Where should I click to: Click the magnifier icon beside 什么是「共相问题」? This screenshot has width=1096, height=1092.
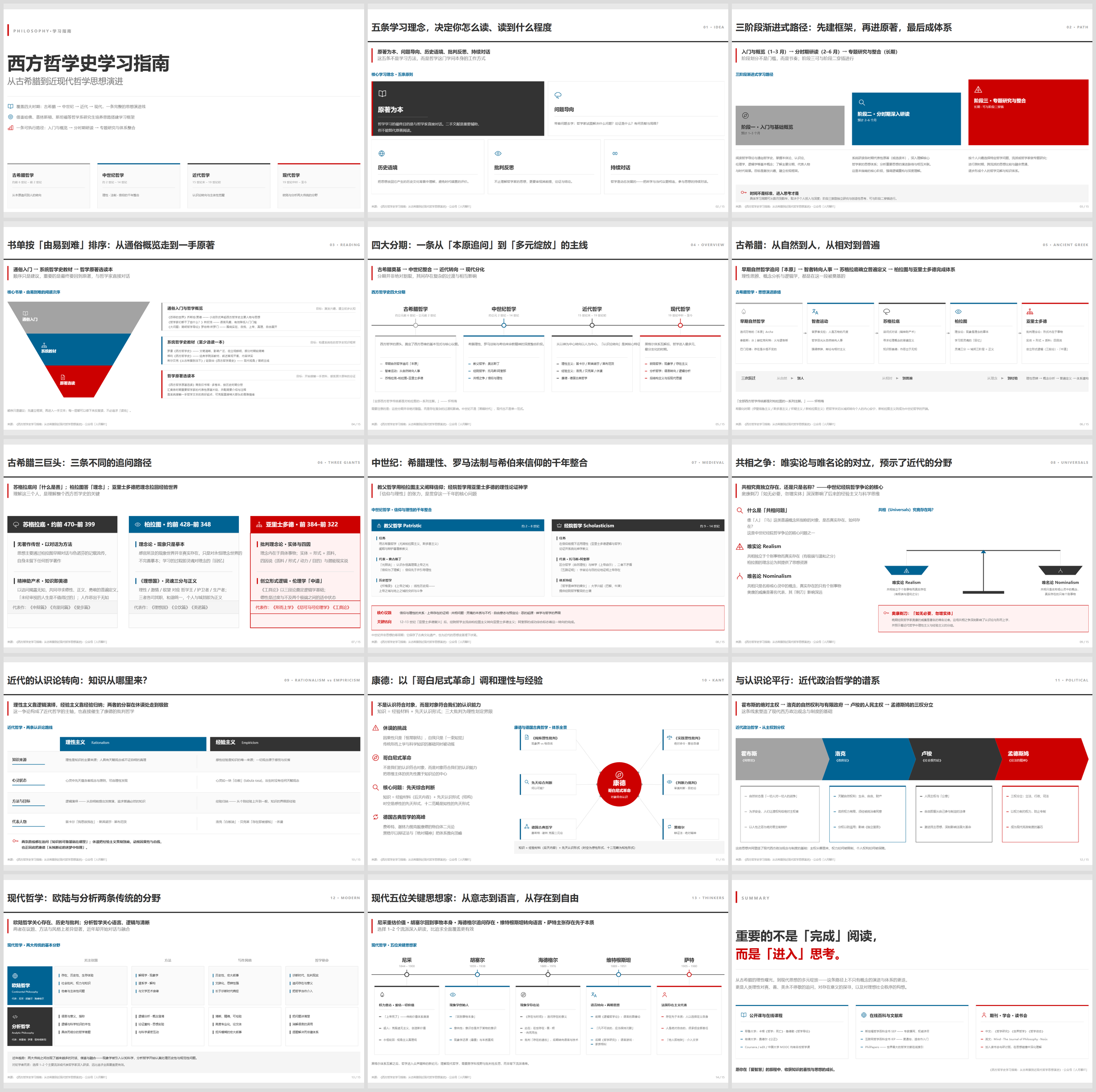(x=740, y=511)
